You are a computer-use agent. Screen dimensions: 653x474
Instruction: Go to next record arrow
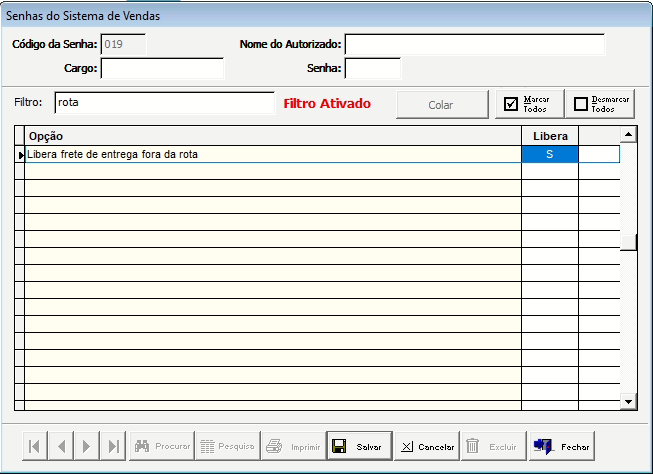(87, 446)
